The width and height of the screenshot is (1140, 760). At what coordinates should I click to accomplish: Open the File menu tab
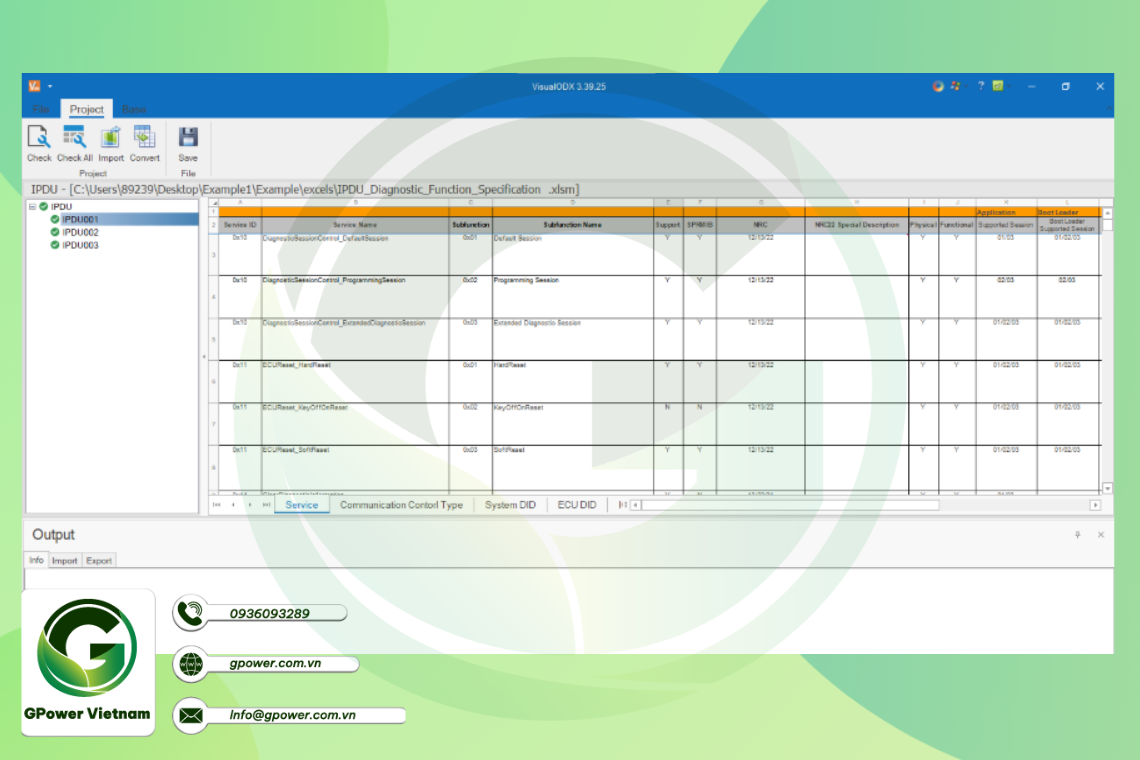click(41, 109)
